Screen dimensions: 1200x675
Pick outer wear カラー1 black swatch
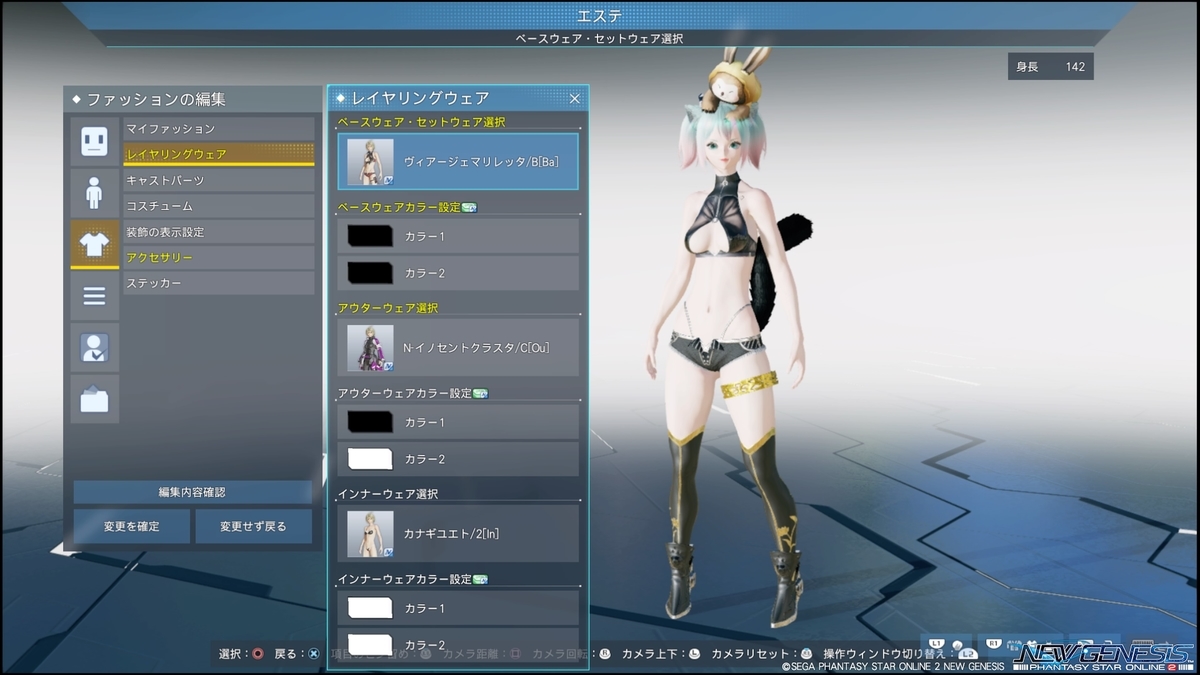point(370,422)
